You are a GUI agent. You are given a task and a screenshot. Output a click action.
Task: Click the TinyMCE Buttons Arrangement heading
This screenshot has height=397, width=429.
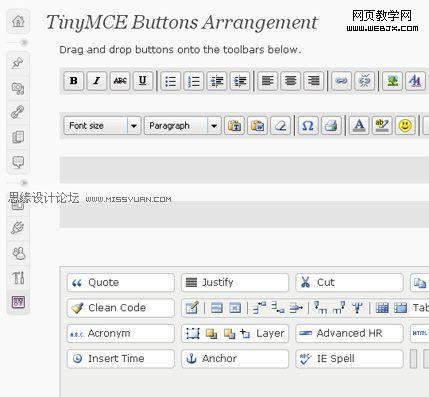pyautogui.click(x=182, y=22)
